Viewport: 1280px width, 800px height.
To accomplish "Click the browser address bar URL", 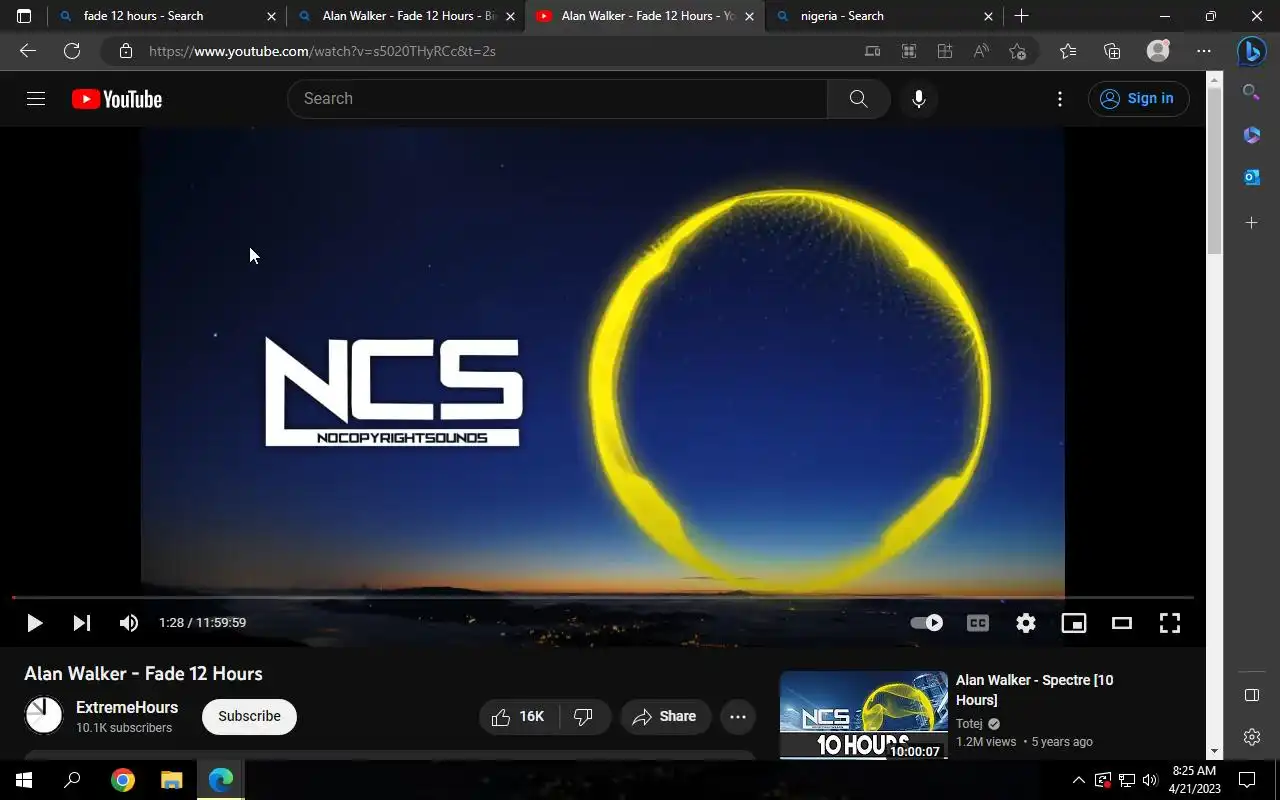I will (322, 51).
